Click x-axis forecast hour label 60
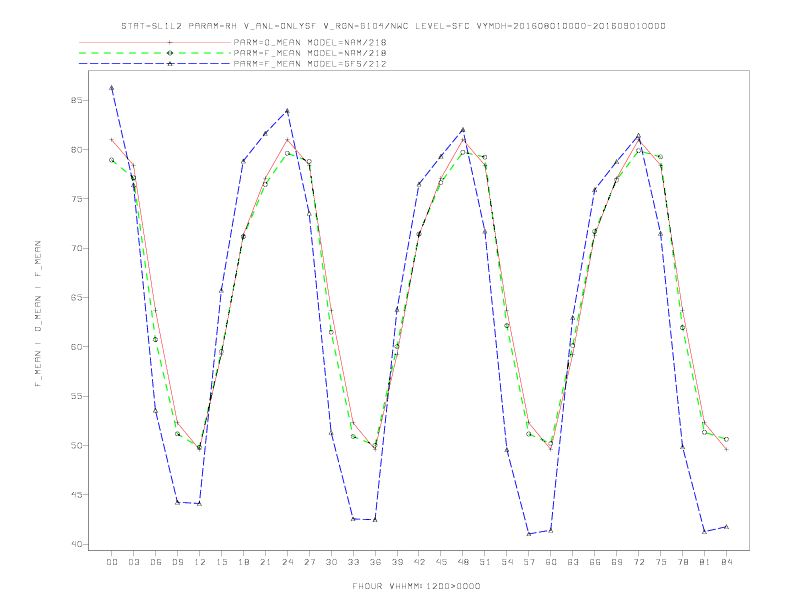The width and height of the screenshot is (792, 612). coord(551,562)
